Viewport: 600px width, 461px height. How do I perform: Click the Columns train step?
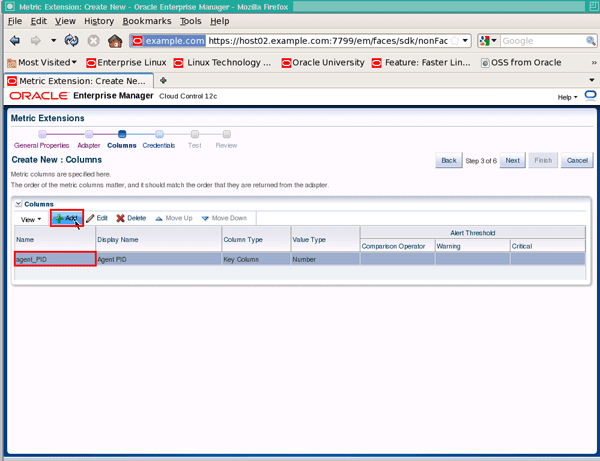click(122, 145)
